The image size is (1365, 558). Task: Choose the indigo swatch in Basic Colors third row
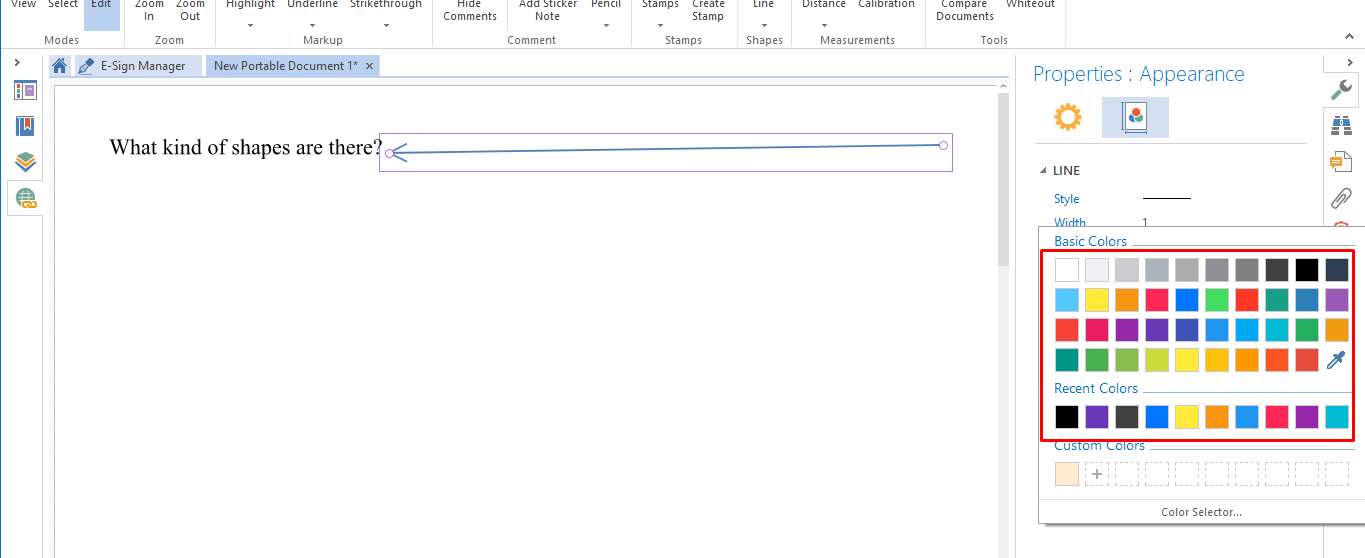click(x=1187, y=330)
